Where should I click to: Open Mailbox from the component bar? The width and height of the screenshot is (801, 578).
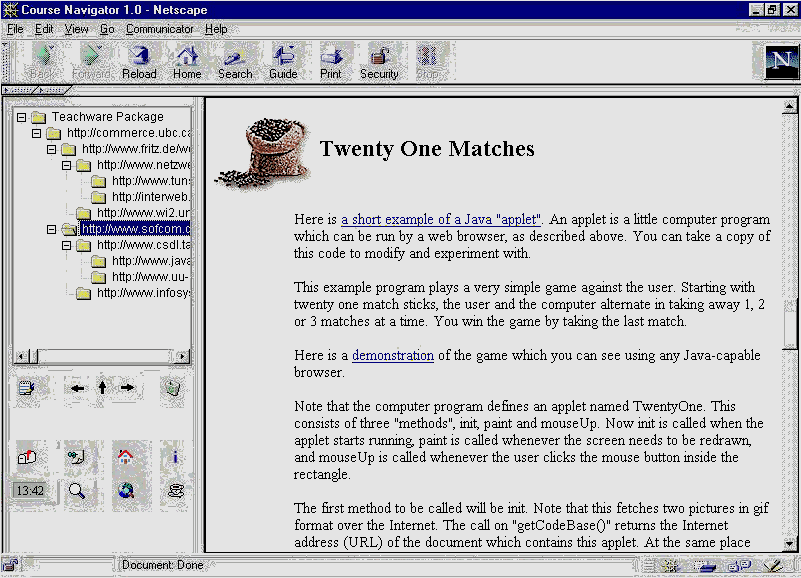click(707, 565)
